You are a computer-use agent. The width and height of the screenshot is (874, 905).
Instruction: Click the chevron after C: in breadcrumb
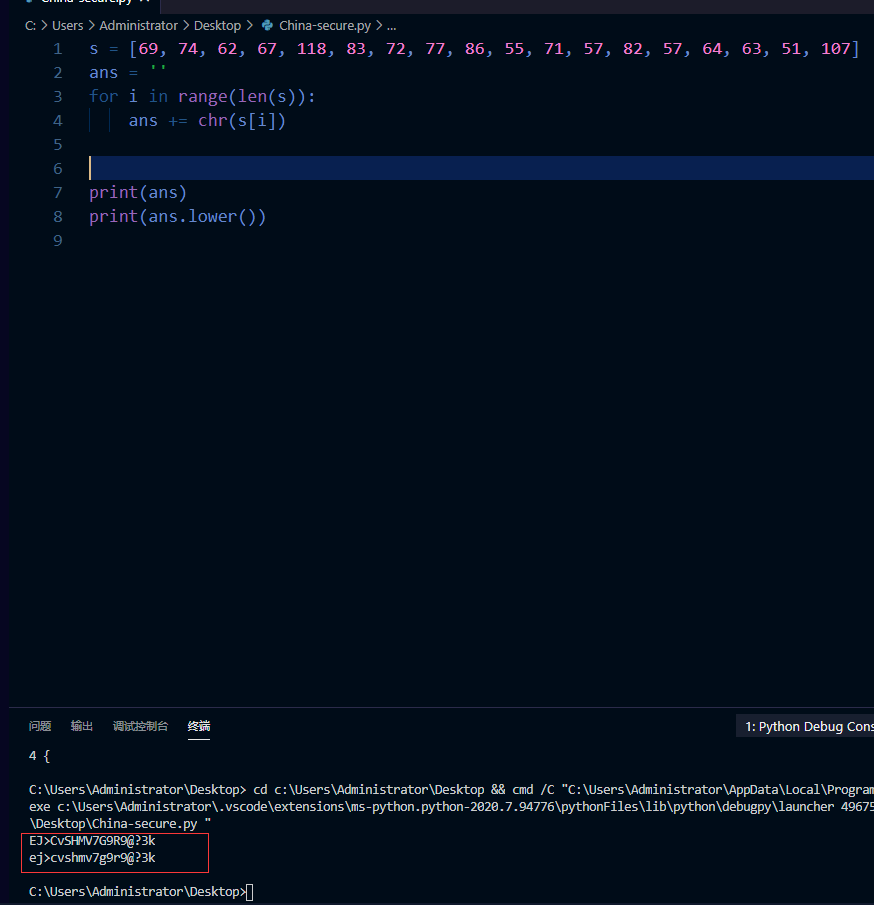pos(44,26)
